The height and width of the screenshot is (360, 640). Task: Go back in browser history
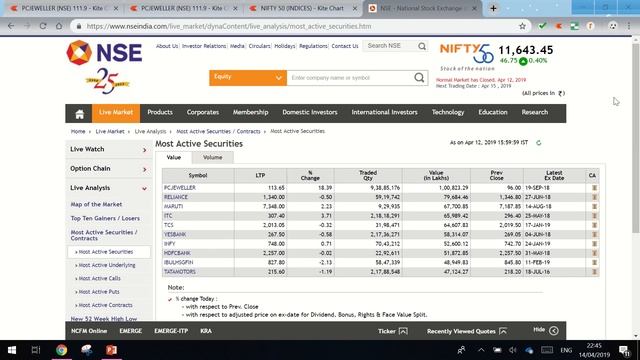click(x=11, y=26)
